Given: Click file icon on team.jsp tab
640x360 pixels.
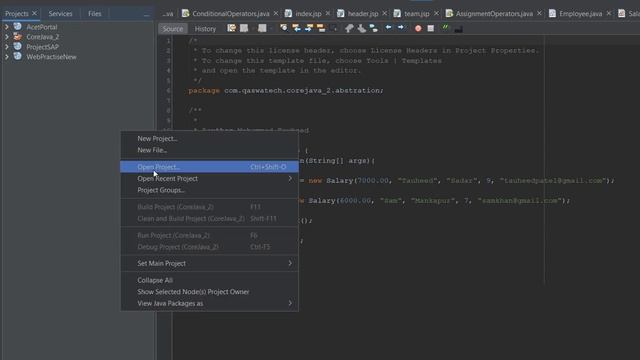Looking at the screenshot, I should [397, 13].
